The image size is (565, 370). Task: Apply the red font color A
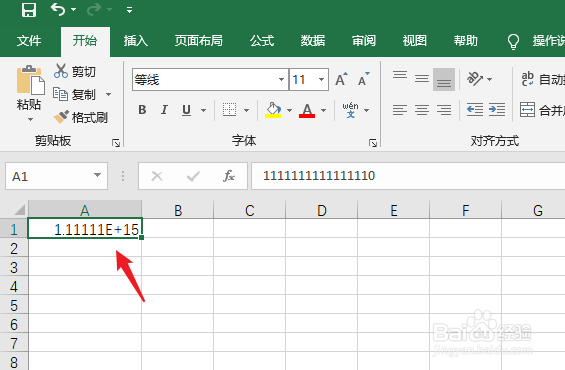pyautogui.click(x=307, y=110)
